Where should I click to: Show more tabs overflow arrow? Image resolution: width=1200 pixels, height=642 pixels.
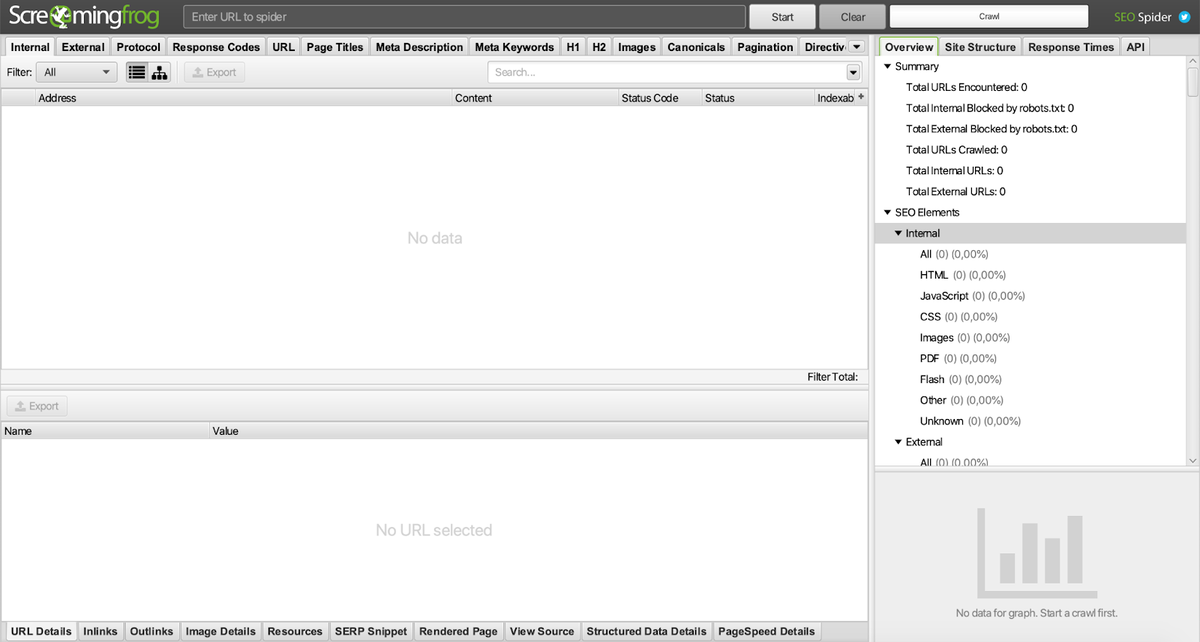coord(857,47)
